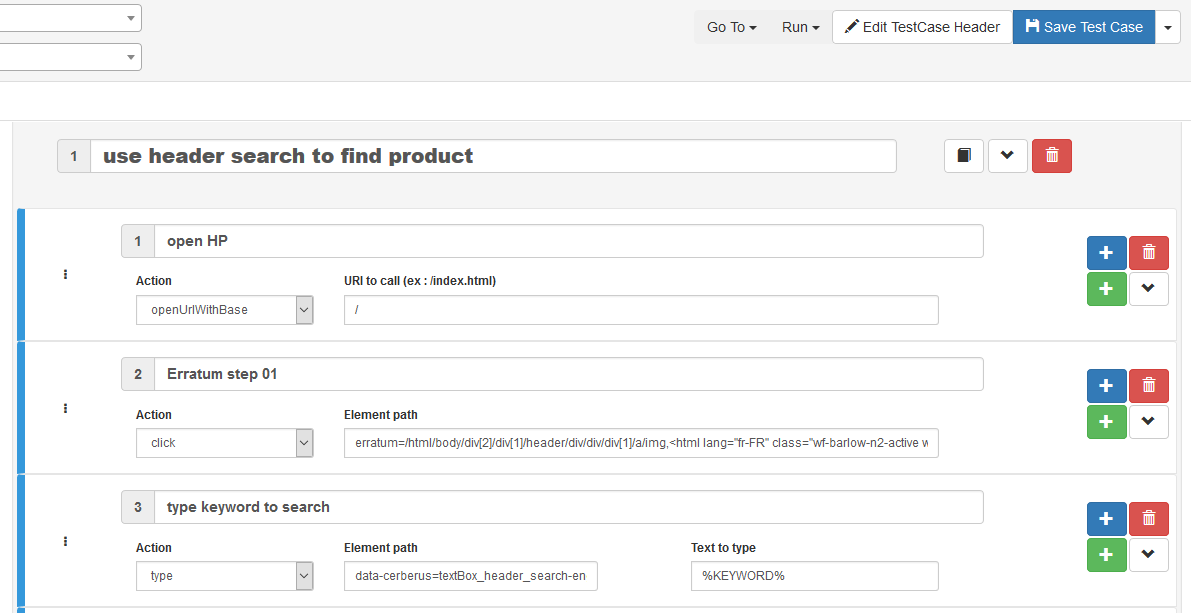Open the Save Test Case split dropdown arrow
Screen dimensions: 1191x613
click(x=1168, y=27)
